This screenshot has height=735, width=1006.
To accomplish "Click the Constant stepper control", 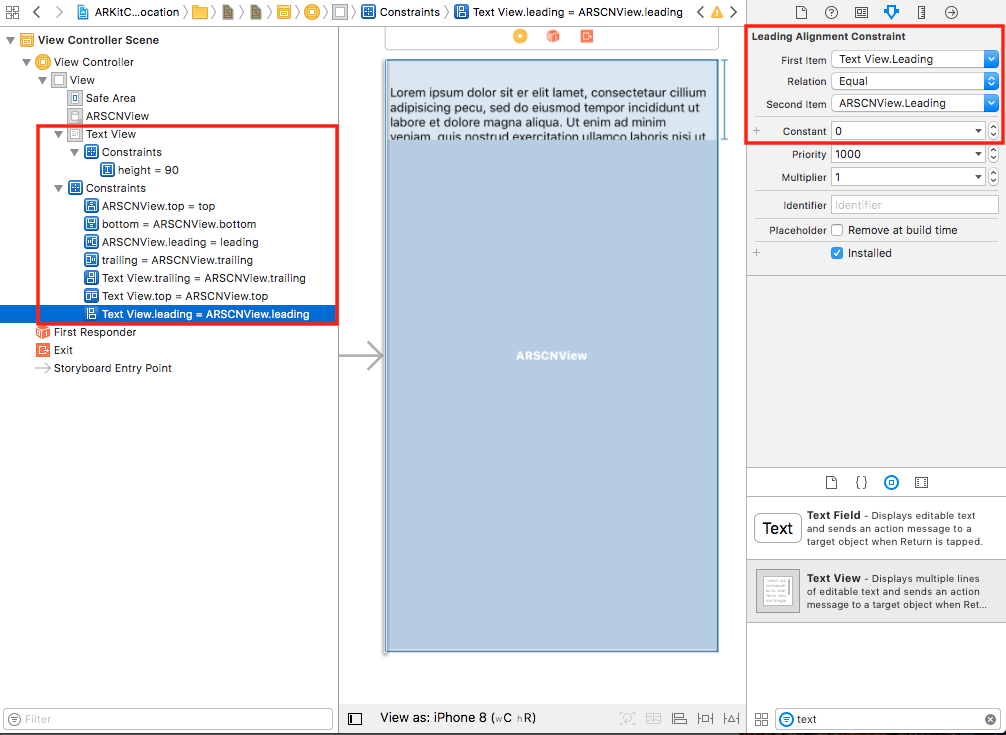I will tap(993, 131).
